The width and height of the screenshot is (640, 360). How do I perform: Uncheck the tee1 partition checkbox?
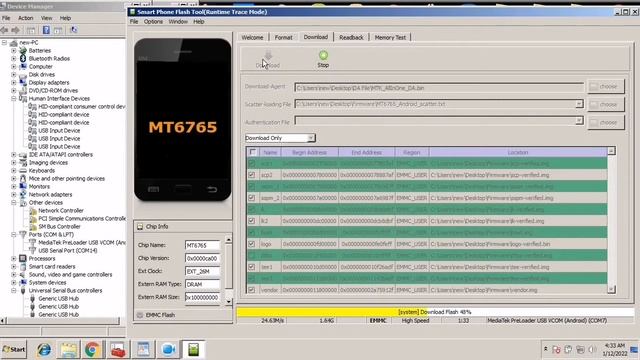coord(252,267)
